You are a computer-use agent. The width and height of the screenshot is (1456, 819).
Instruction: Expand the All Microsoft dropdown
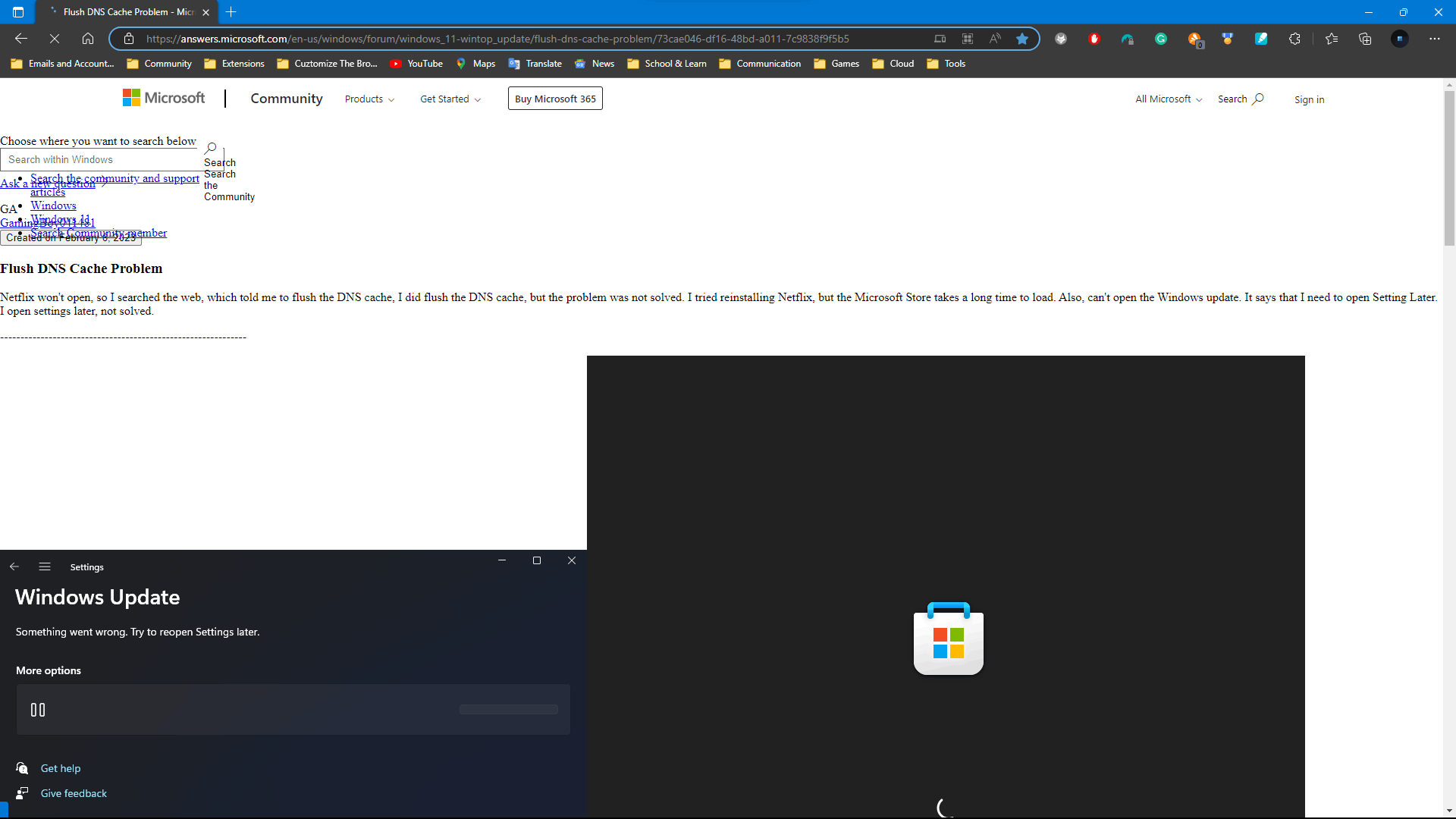pos(1168,99)
